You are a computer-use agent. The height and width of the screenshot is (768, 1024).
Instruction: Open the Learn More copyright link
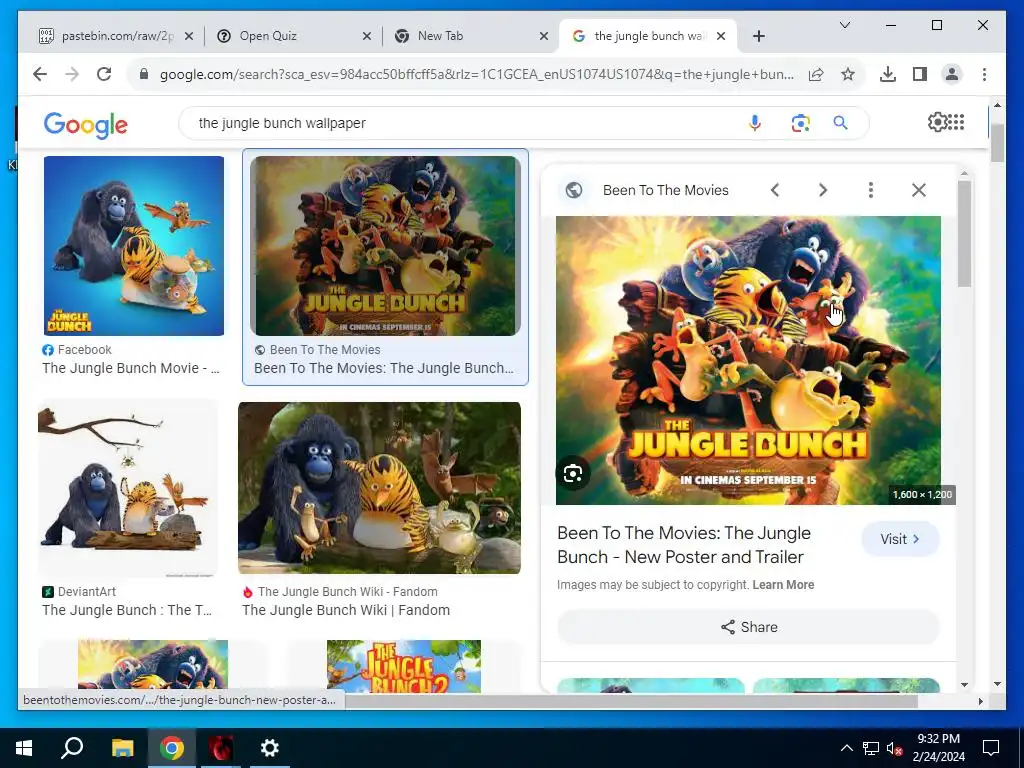point(783,584)
